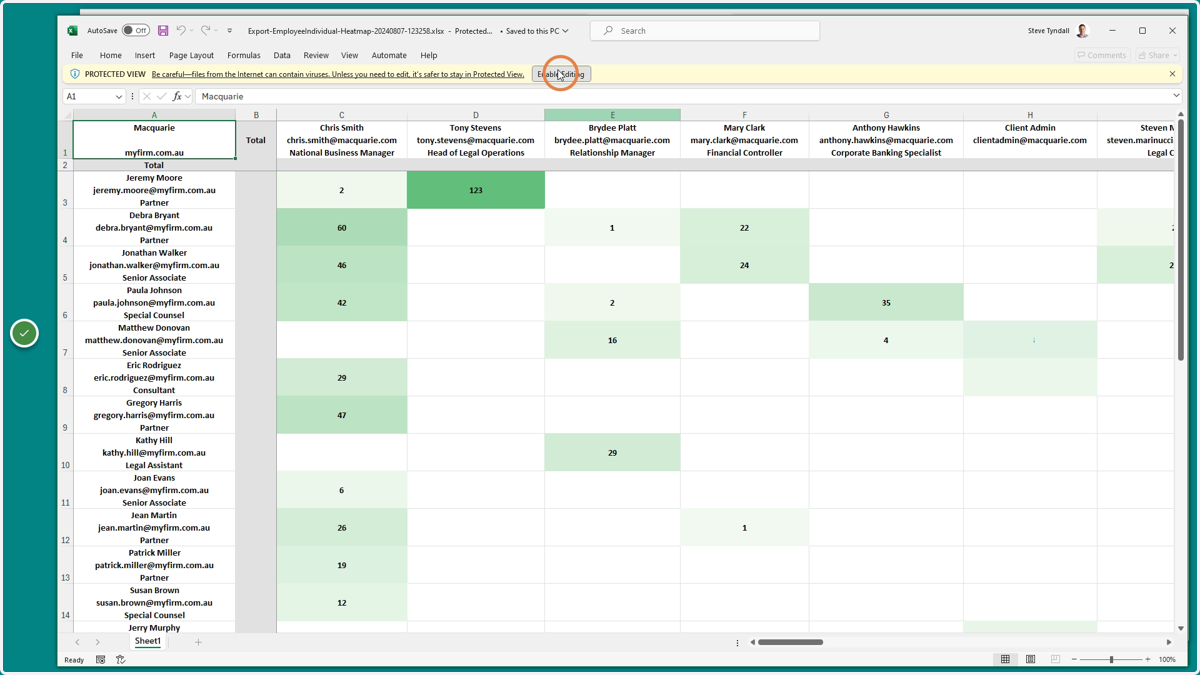Click Steve Tyndall account picture

(1082, 31)
